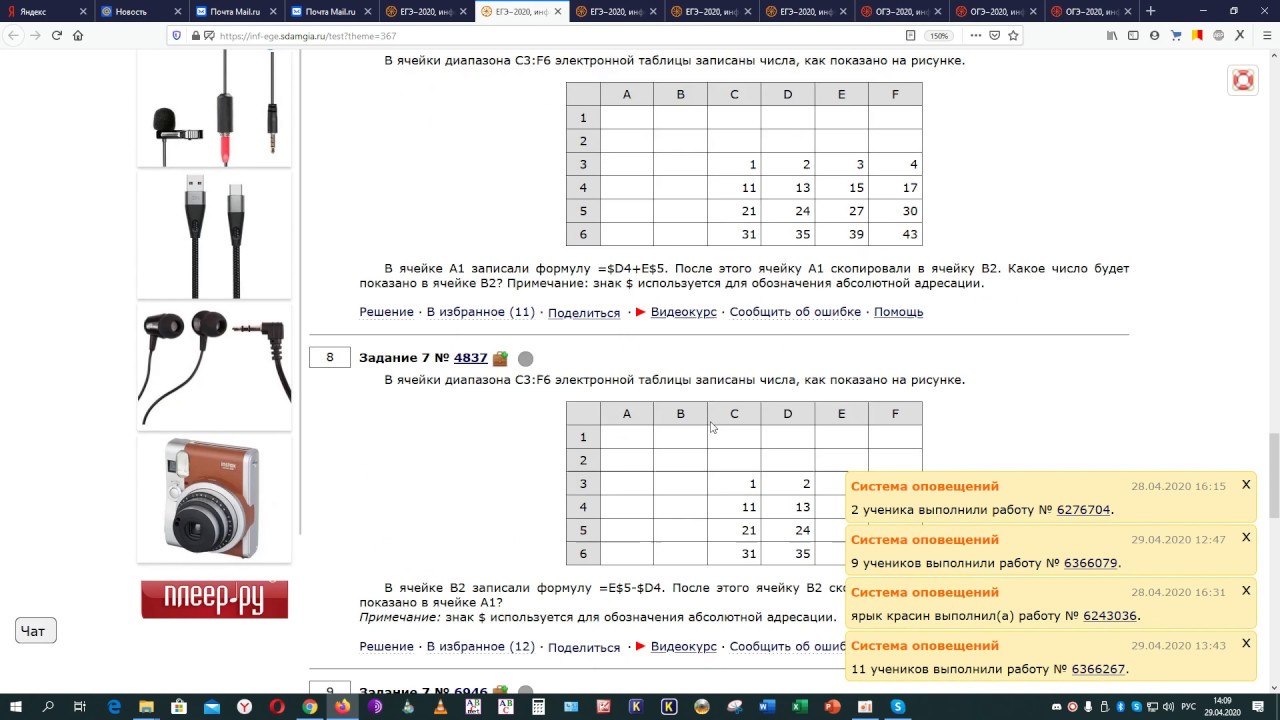Open the Windows Start menu

(x=16, y=707)
